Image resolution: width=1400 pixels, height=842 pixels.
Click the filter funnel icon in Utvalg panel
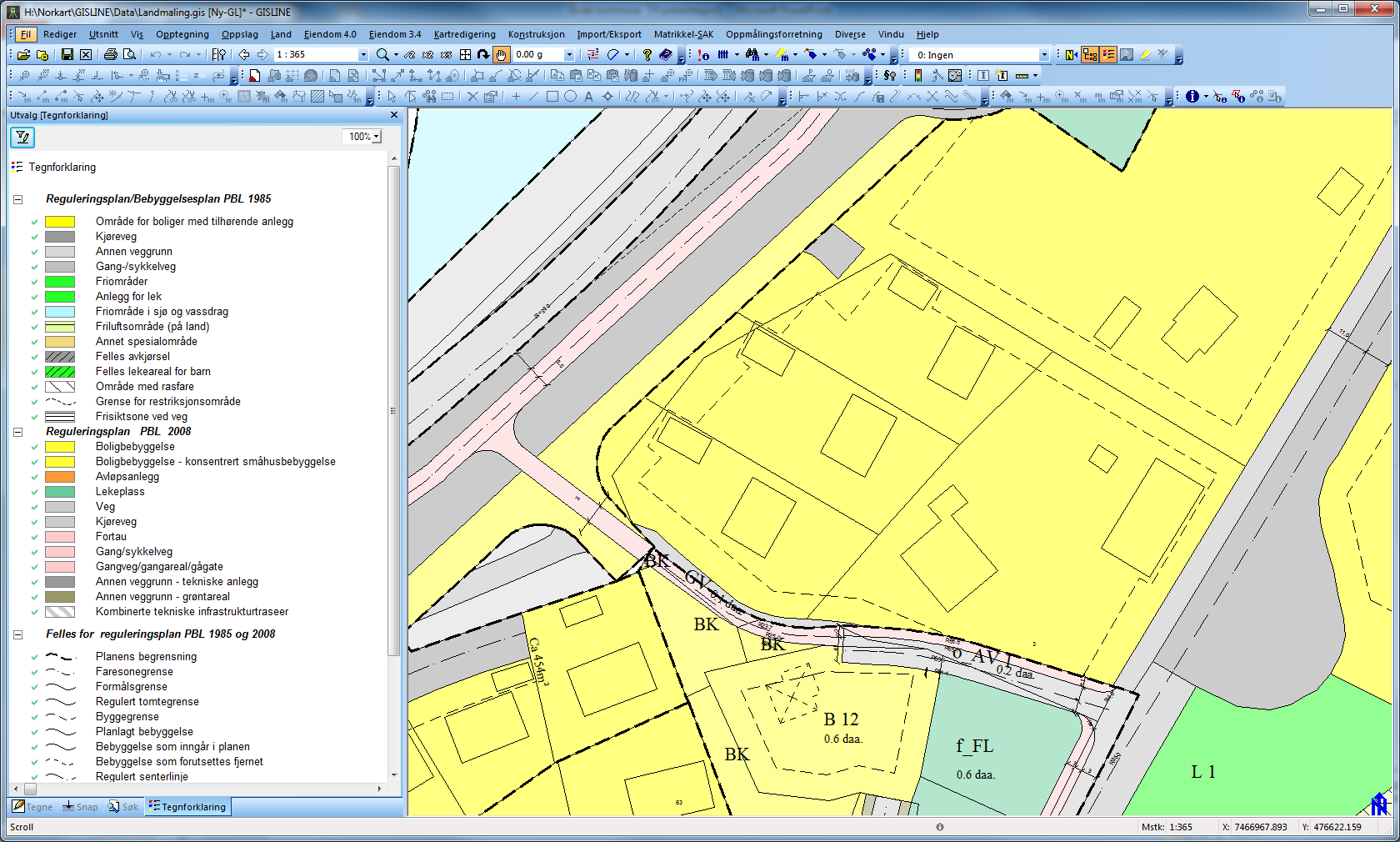pyautogui.click(x=22, y=137)
